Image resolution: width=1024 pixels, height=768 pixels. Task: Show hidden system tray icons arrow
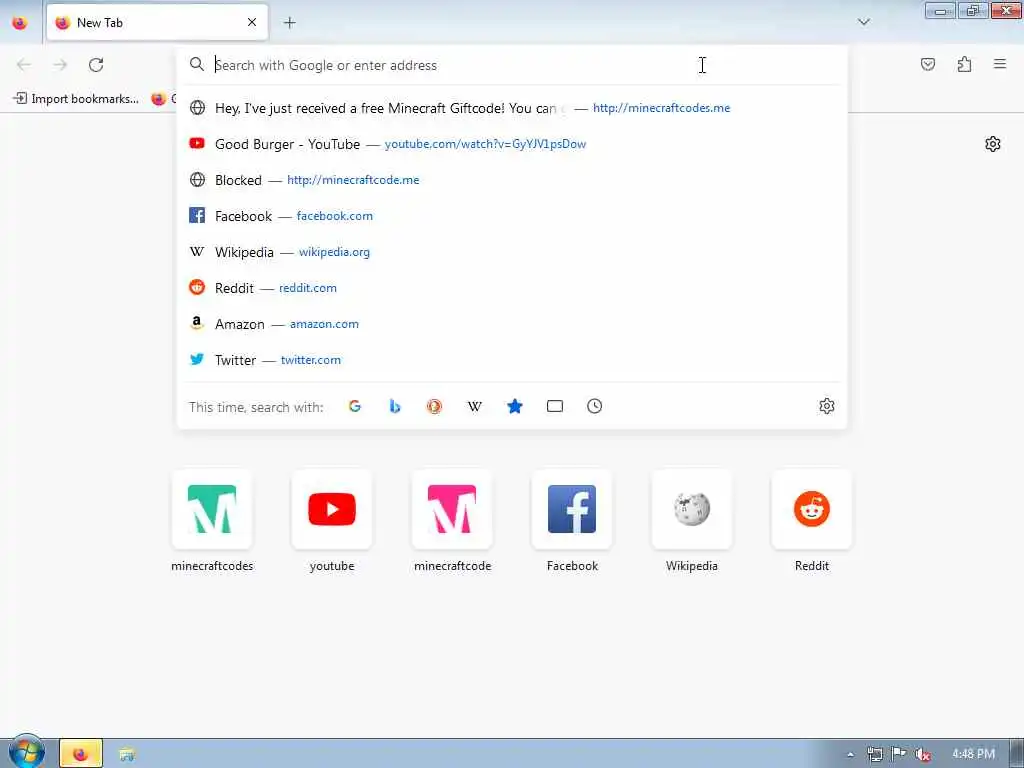click(850, 754)
